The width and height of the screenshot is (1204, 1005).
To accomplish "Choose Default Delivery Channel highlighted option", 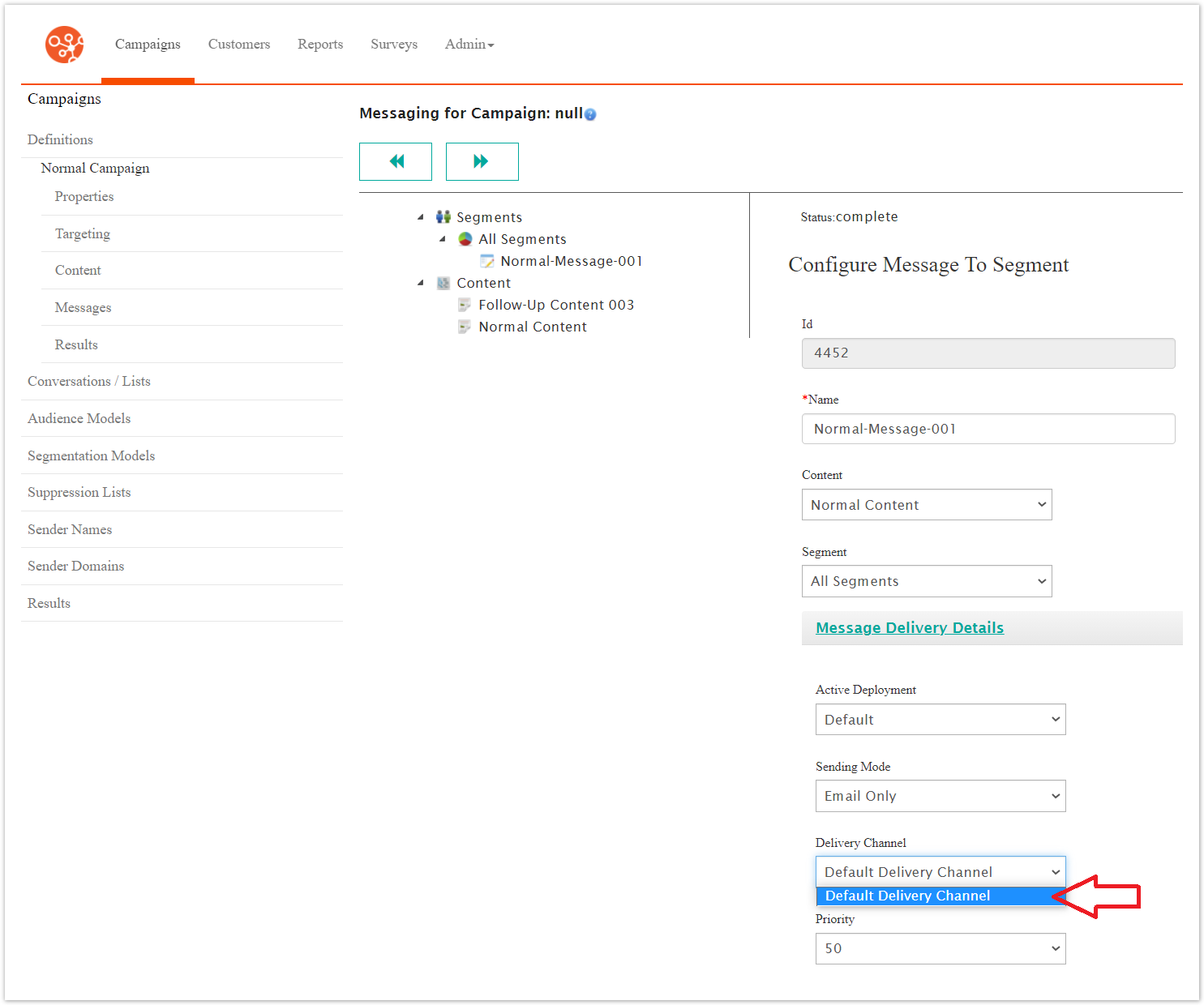I will (907, 896).
